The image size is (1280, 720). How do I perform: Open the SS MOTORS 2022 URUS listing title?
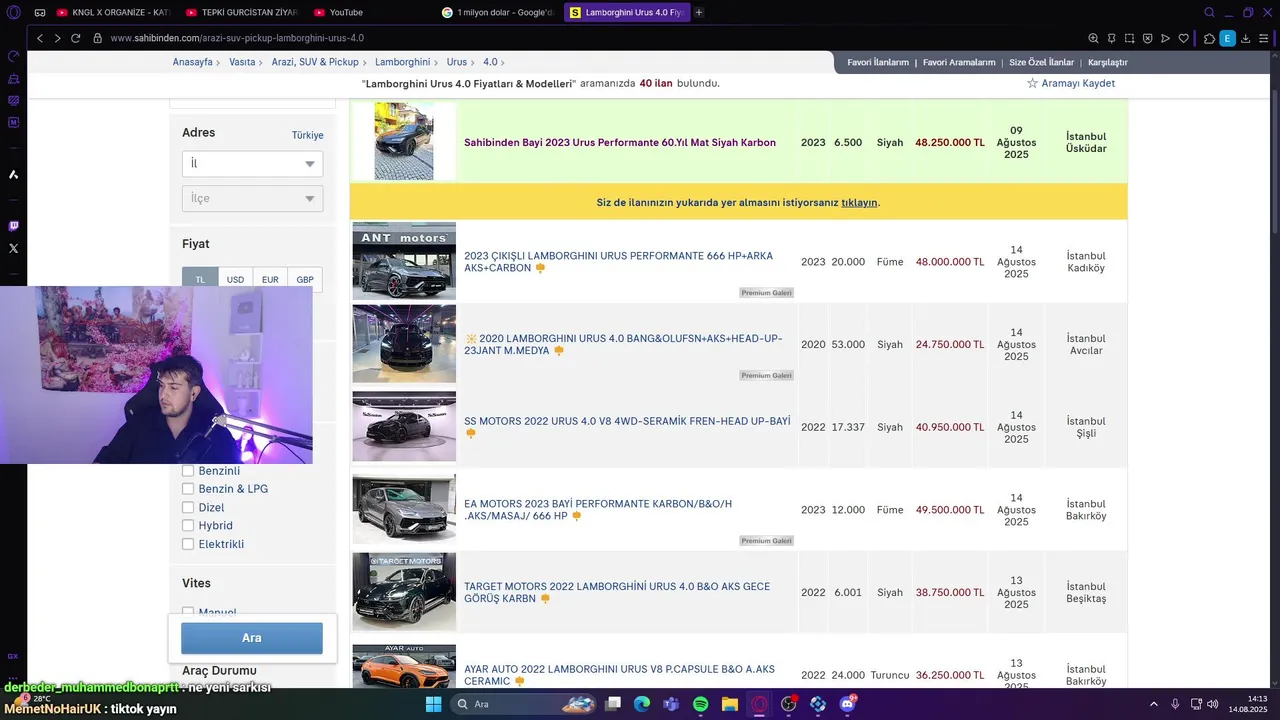tap(627, 422)
